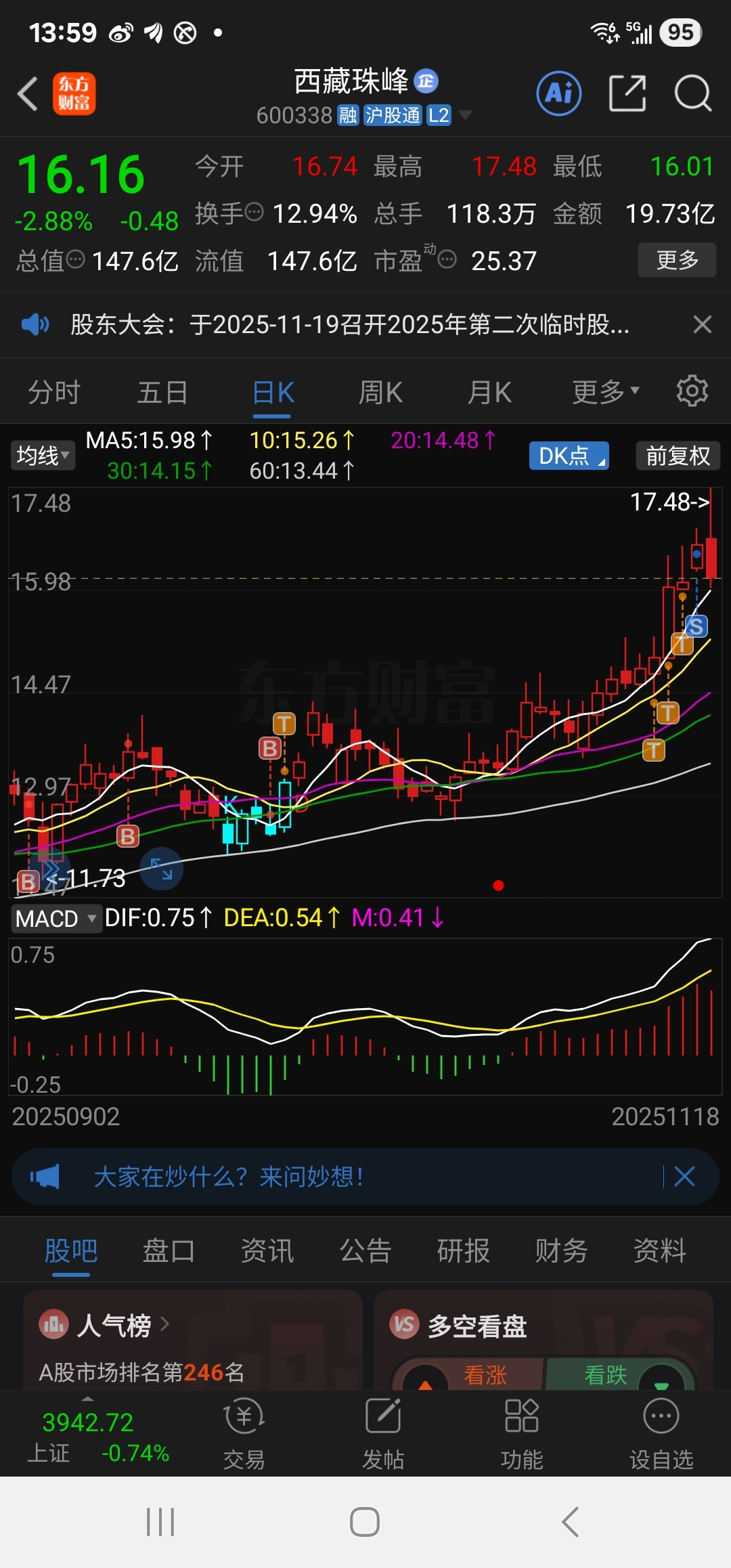Open chart settings gear icon

[692, 391]
